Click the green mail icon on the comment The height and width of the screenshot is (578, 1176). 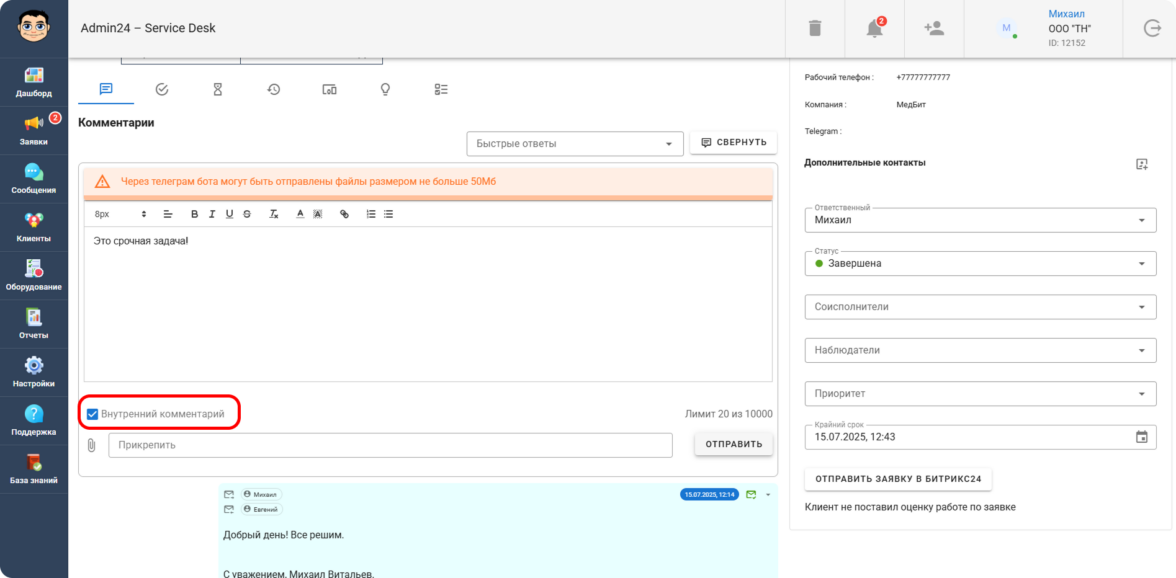[x=751, y=494]
